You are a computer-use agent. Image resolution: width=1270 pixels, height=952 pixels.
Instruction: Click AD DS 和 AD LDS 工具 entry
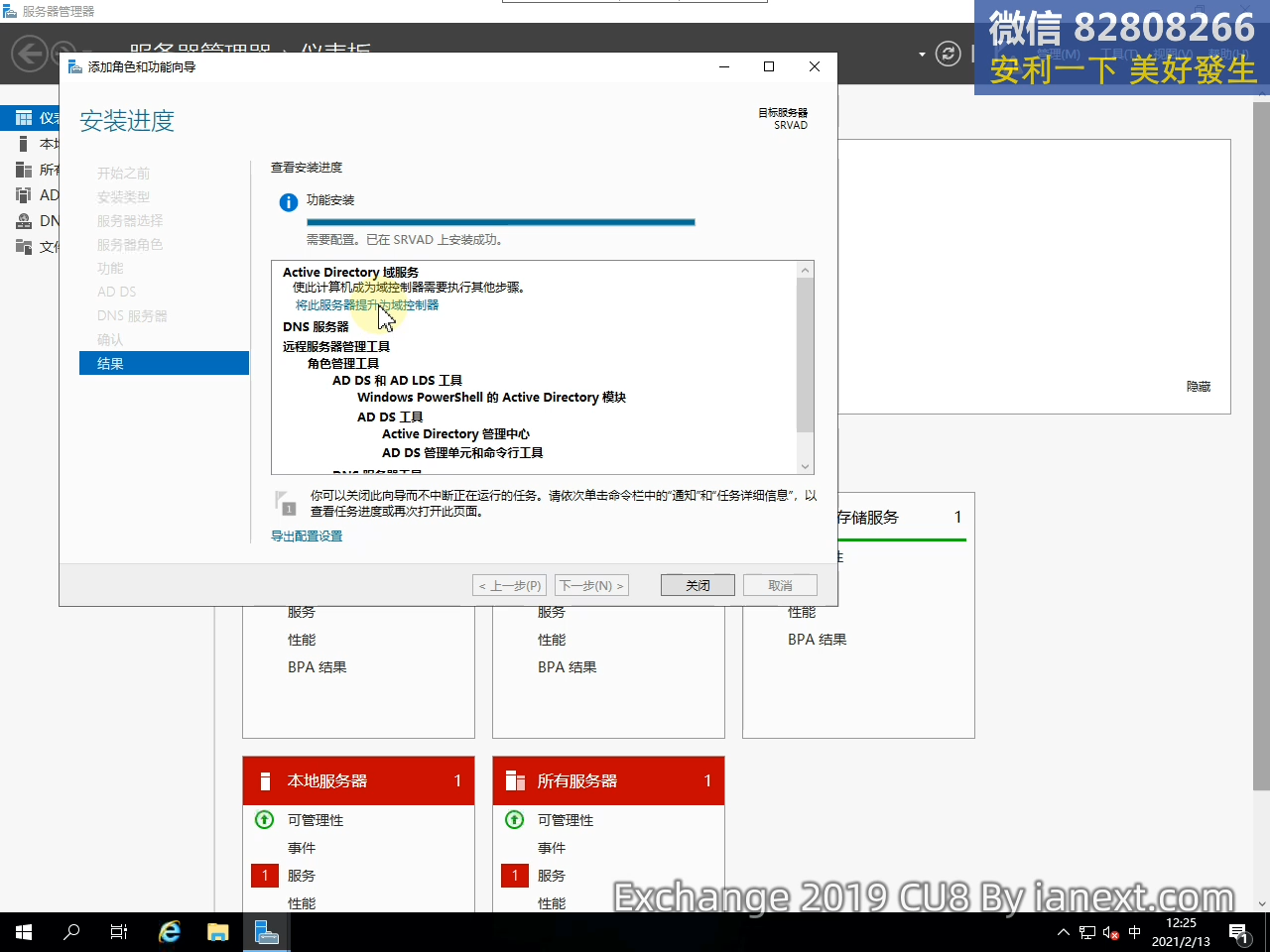tap(397, 380)
